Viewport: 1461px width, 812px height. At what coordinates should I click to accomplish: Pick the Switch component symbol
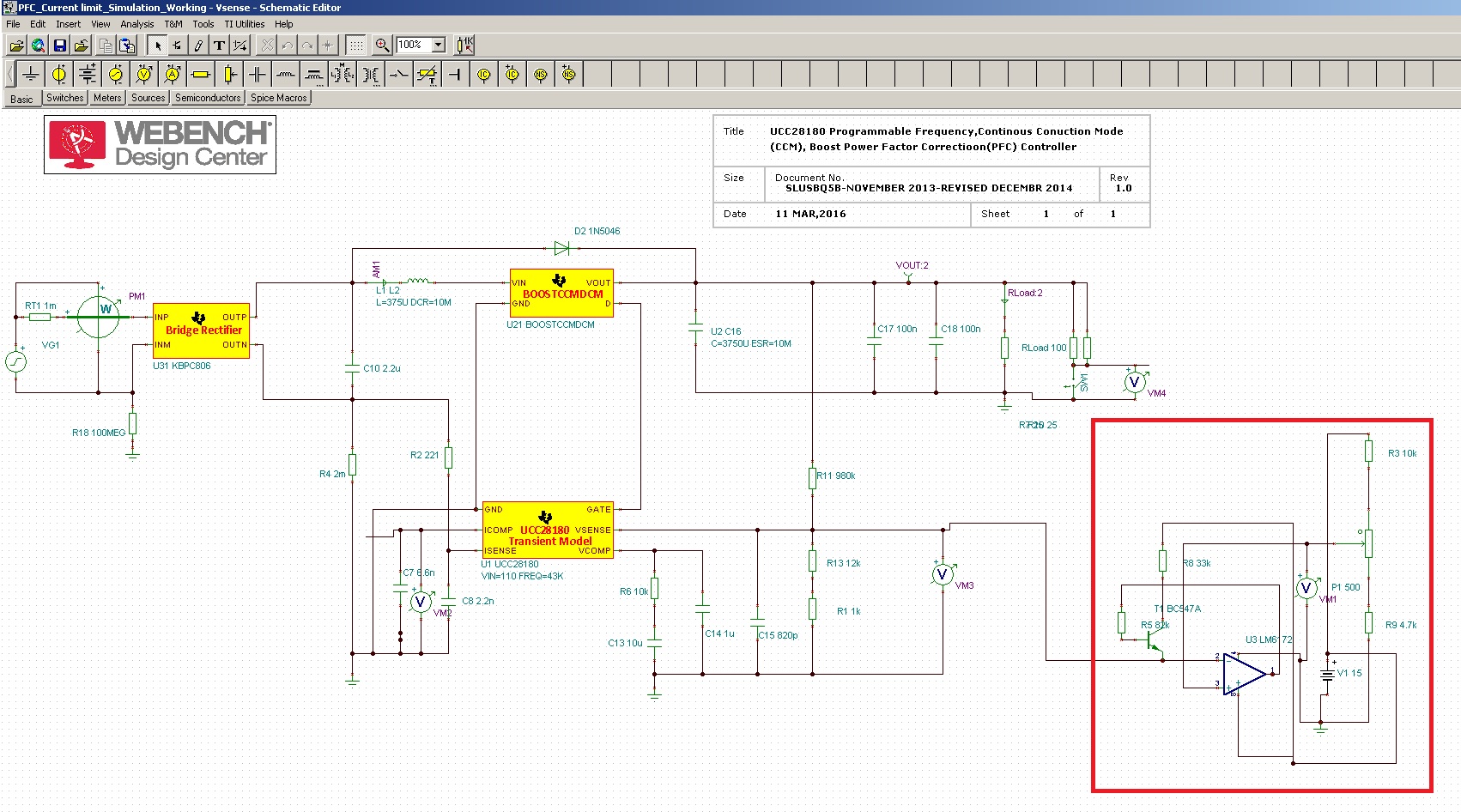coord(399,75)
